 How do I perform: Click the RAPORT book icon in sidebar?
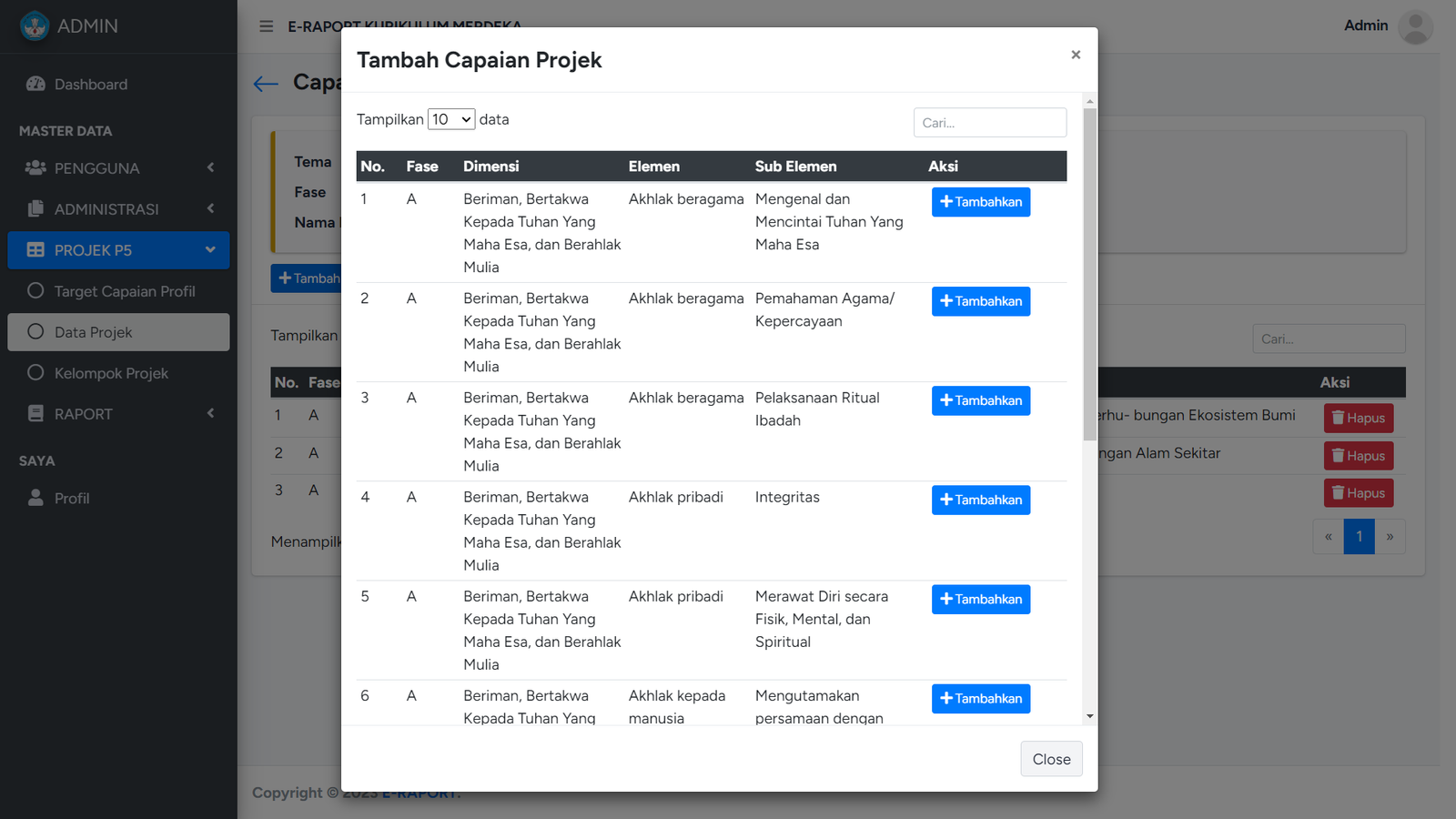(35, 414)
